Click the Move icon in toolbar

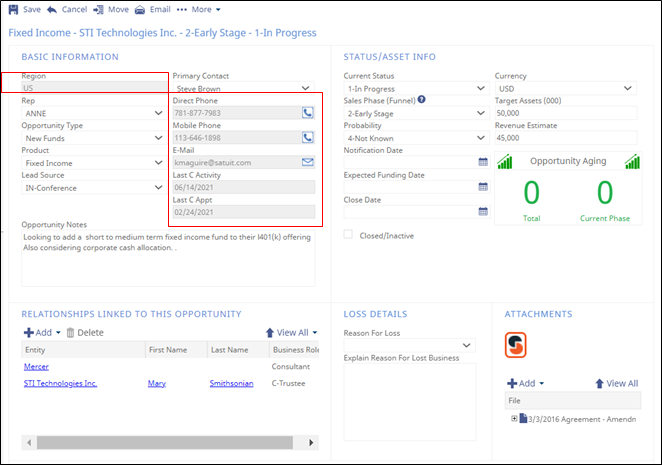[x=98, y=9]
